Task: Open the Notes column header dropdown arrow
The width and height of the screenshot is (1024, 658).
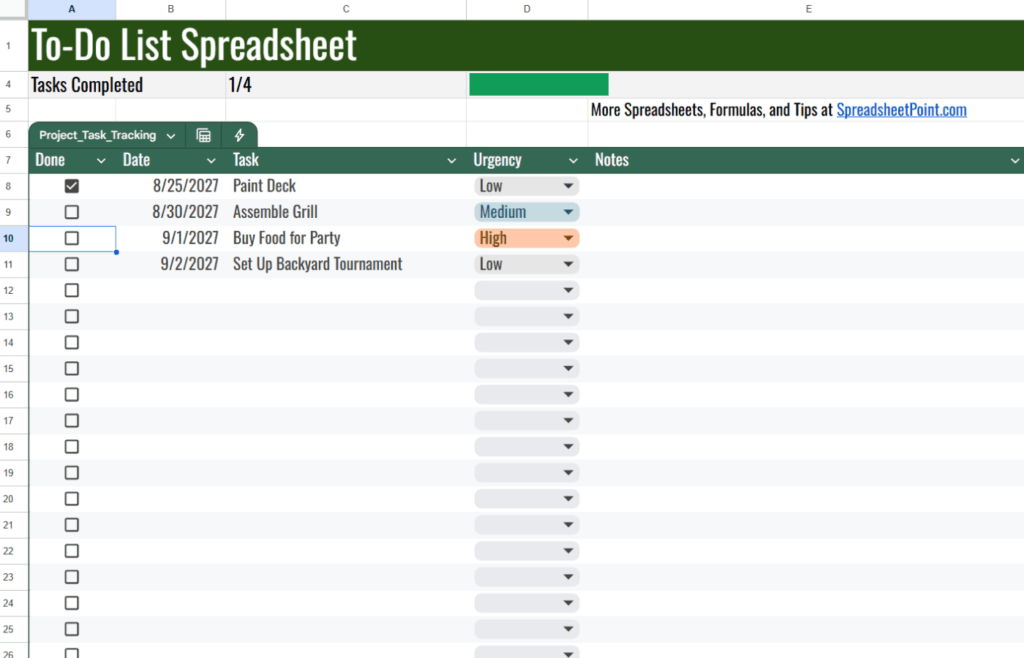Action: [1015, 160]
